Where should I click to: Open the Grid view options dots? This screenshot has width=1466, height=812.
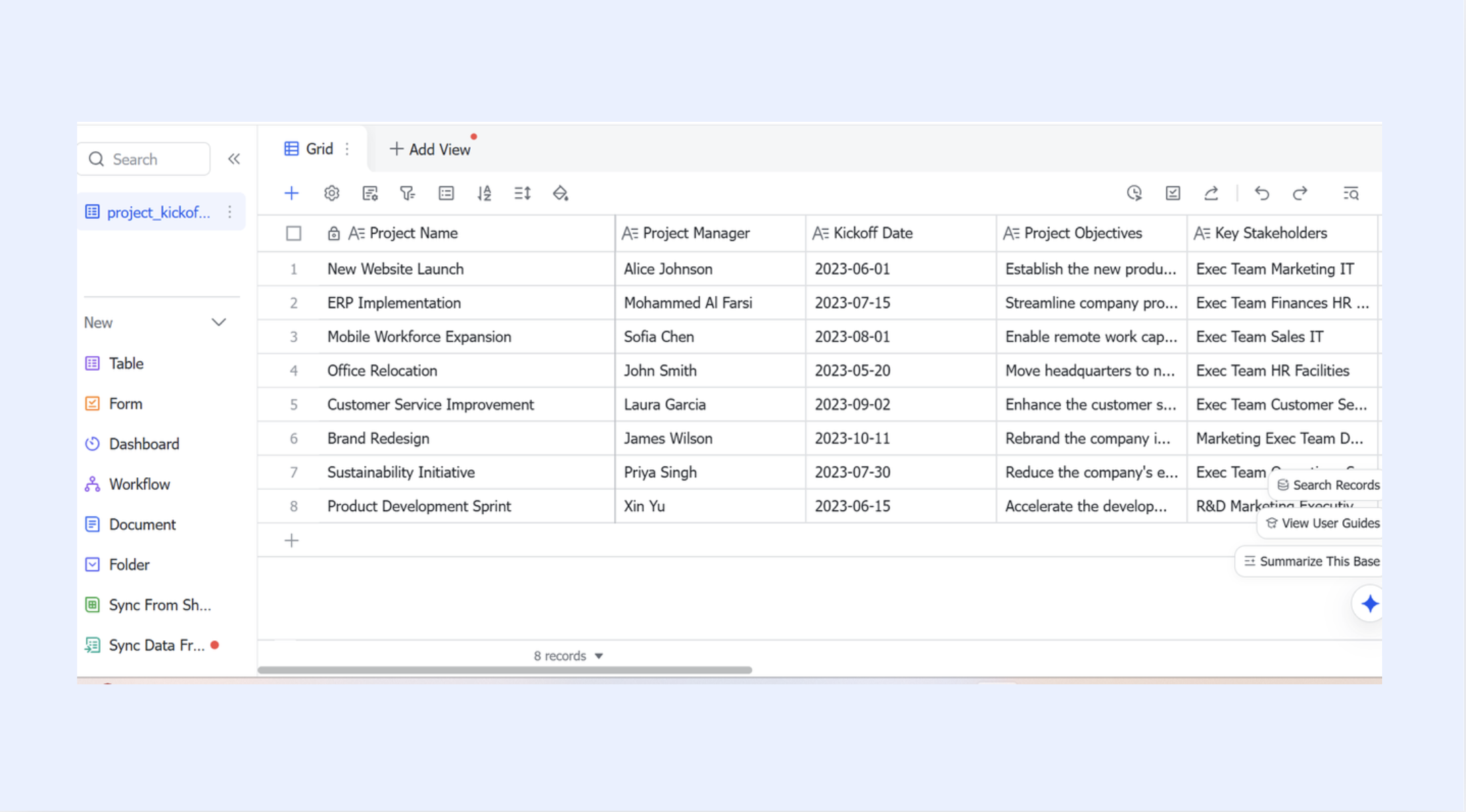[x=347, y=149]
